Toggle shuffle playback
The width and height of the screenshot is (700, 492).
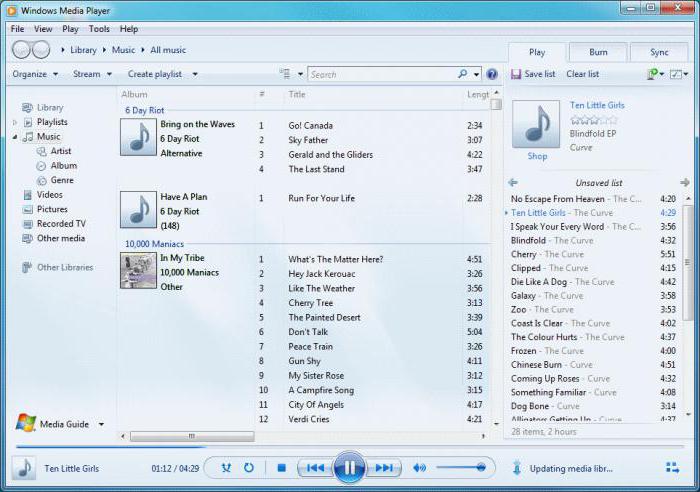tap(226, 467)
